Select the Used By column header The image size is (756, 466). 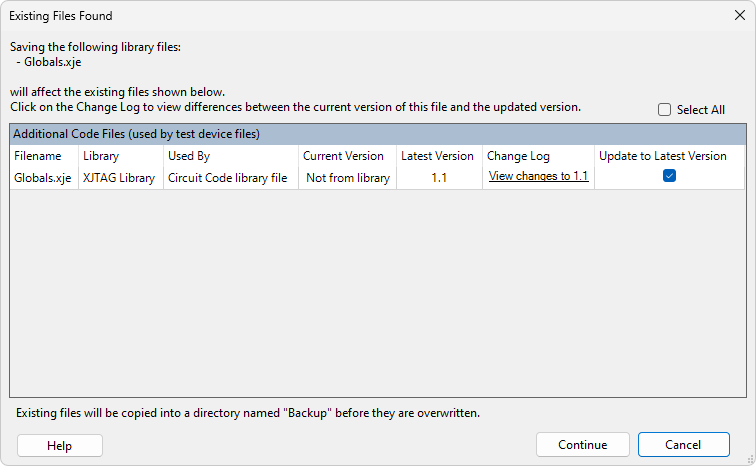tap(189, 156)
